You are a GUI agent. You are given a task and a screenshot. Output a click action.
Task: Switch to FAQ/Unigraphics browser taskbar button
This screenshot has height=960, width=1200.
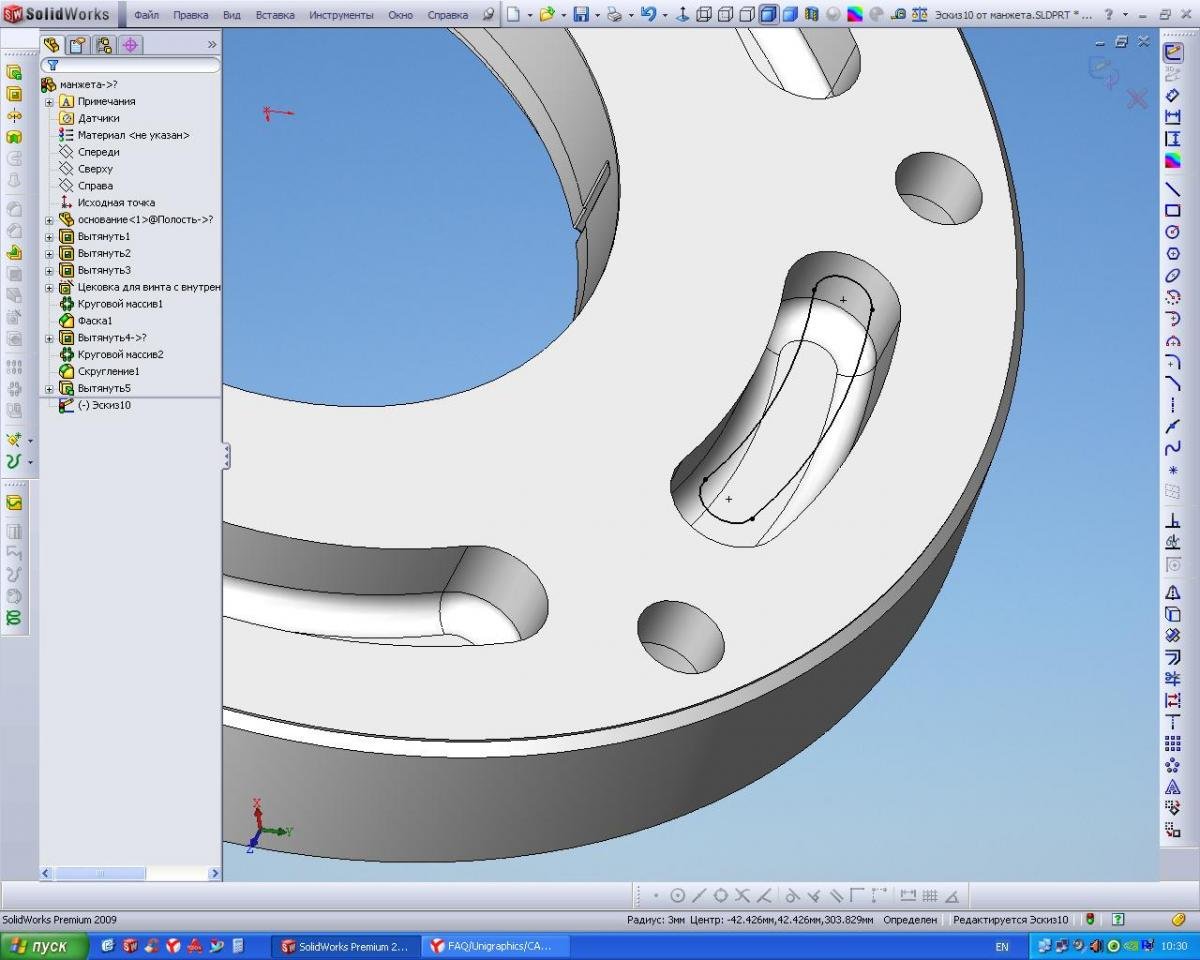493,946
